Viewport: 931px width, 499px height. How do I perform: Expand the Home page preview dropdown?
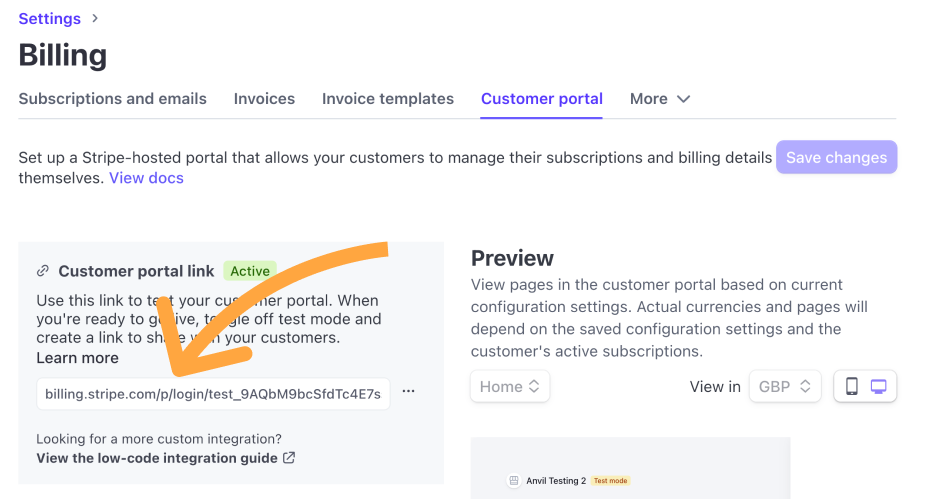[x=510, y=387]
